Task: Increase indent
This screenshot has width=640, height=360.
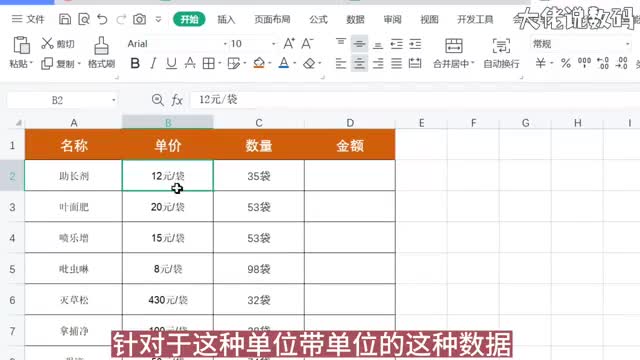Action: 415,43
